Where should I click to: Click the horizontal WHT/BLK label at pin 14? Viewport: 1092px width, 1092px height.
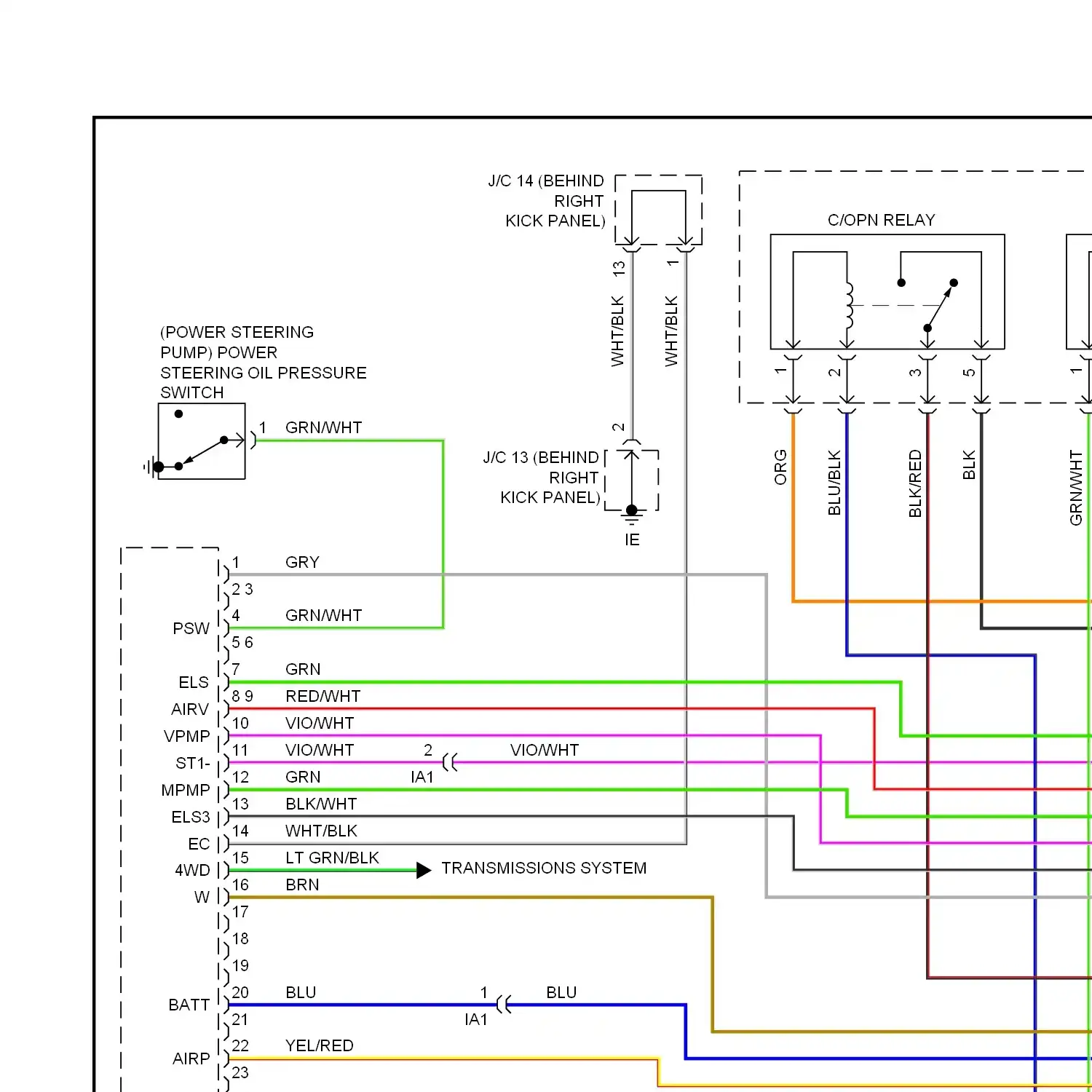(x=321, y=831)
